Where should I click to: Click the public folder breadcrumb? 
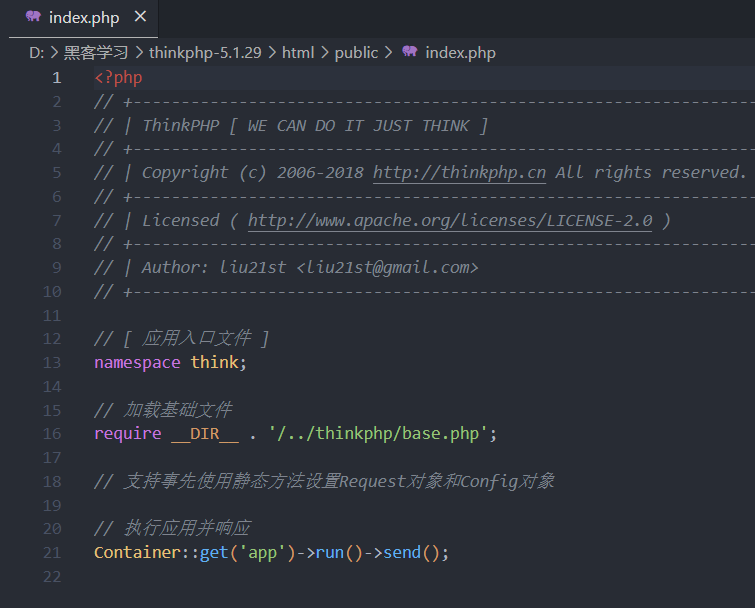click(356, 52)
